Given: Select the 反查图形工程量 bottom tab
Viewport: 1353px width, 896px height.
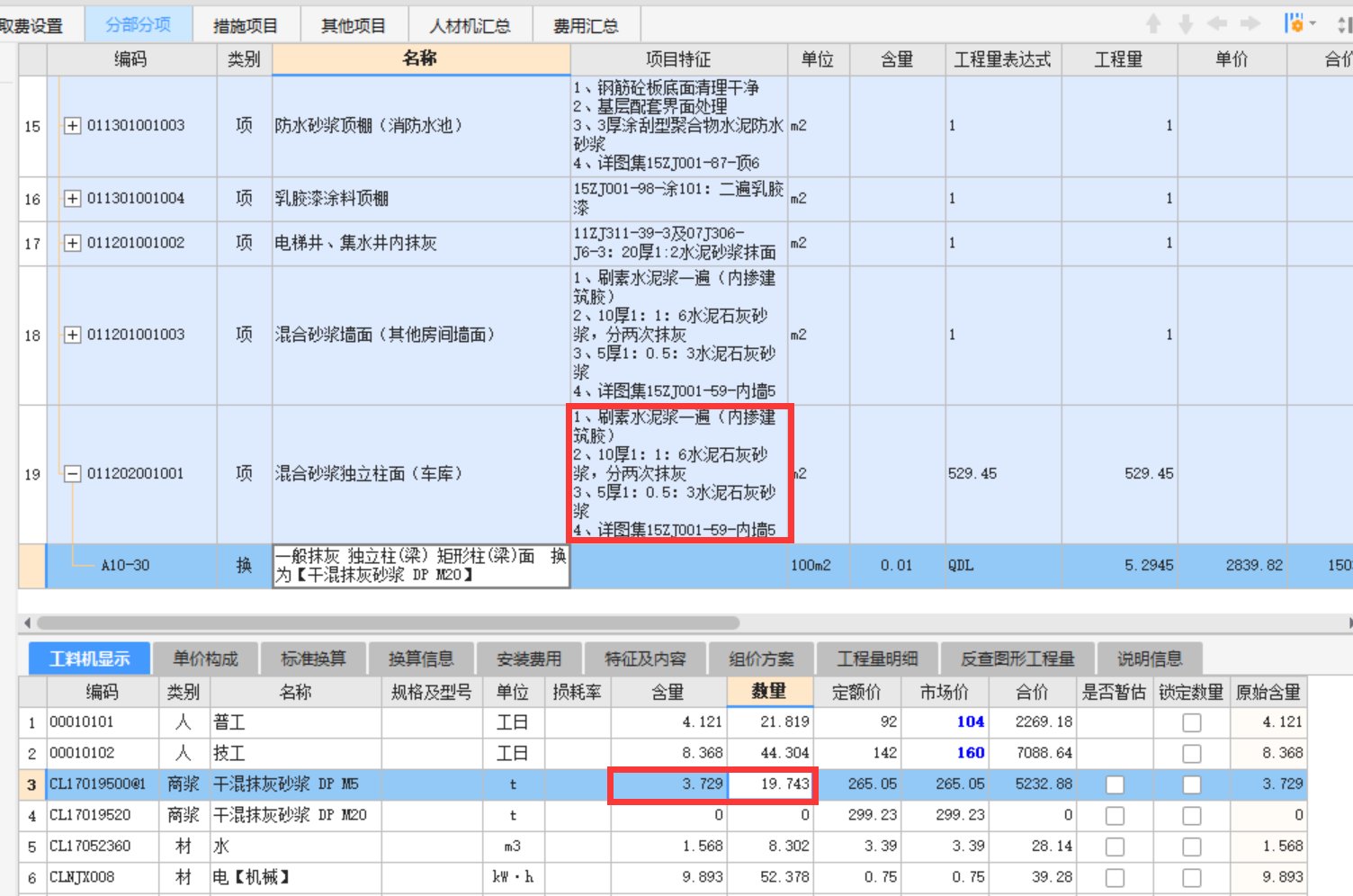Looking at the screenshot, I should click(1017, 659).
